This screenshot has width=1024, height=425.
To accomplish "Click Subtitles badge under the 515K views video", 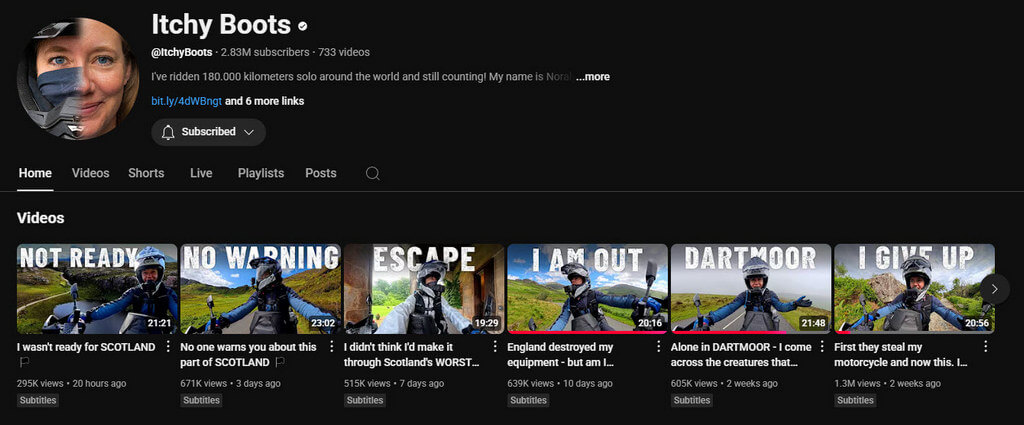I will tap(365, 400).
